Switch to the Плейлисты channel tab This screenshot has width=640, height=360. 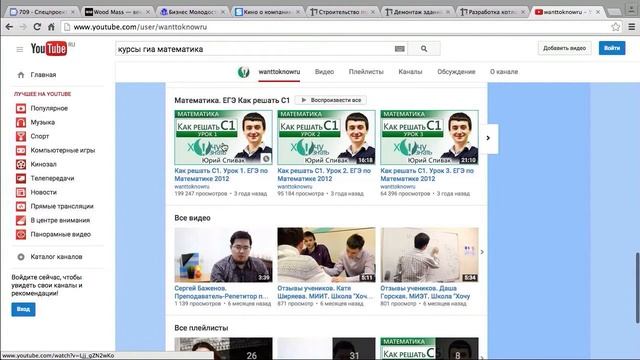point(366,72)
